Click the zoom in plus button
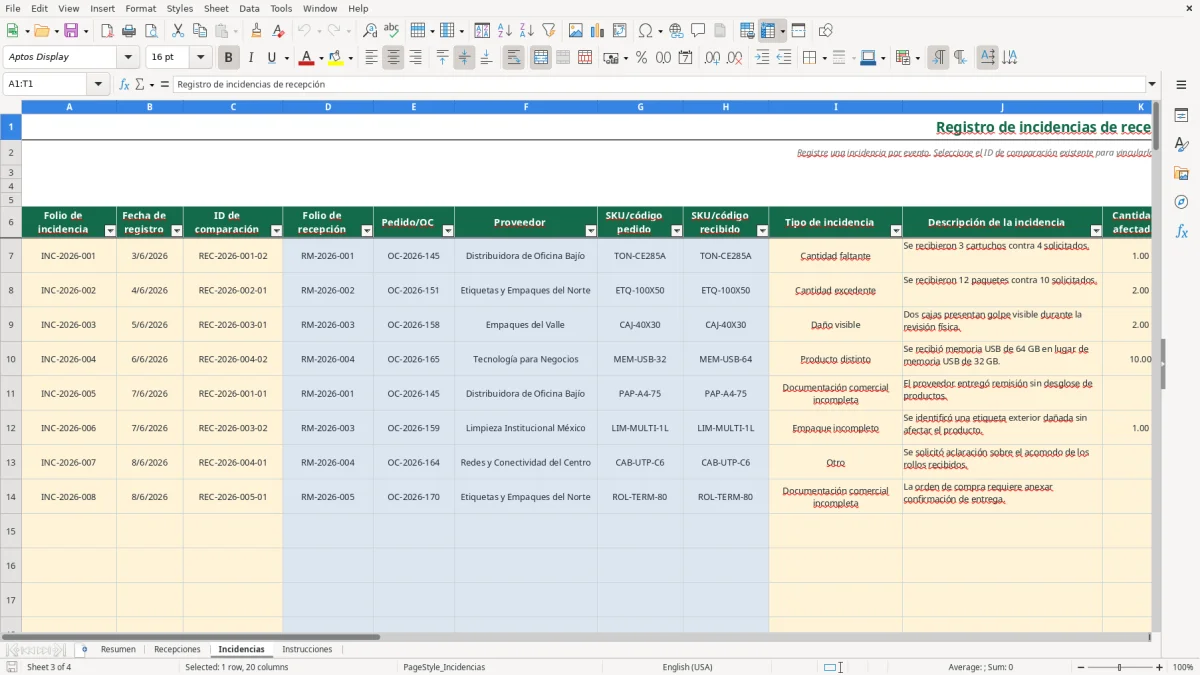 coord(1160,667)
